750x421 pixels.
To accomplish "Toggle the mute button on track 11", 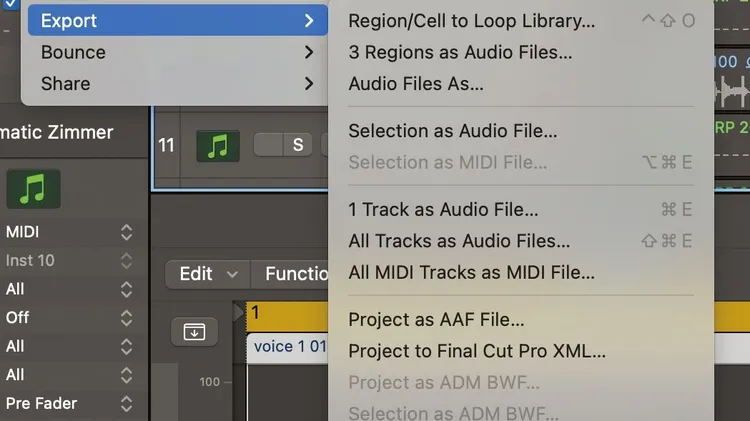I will [268, 144].
